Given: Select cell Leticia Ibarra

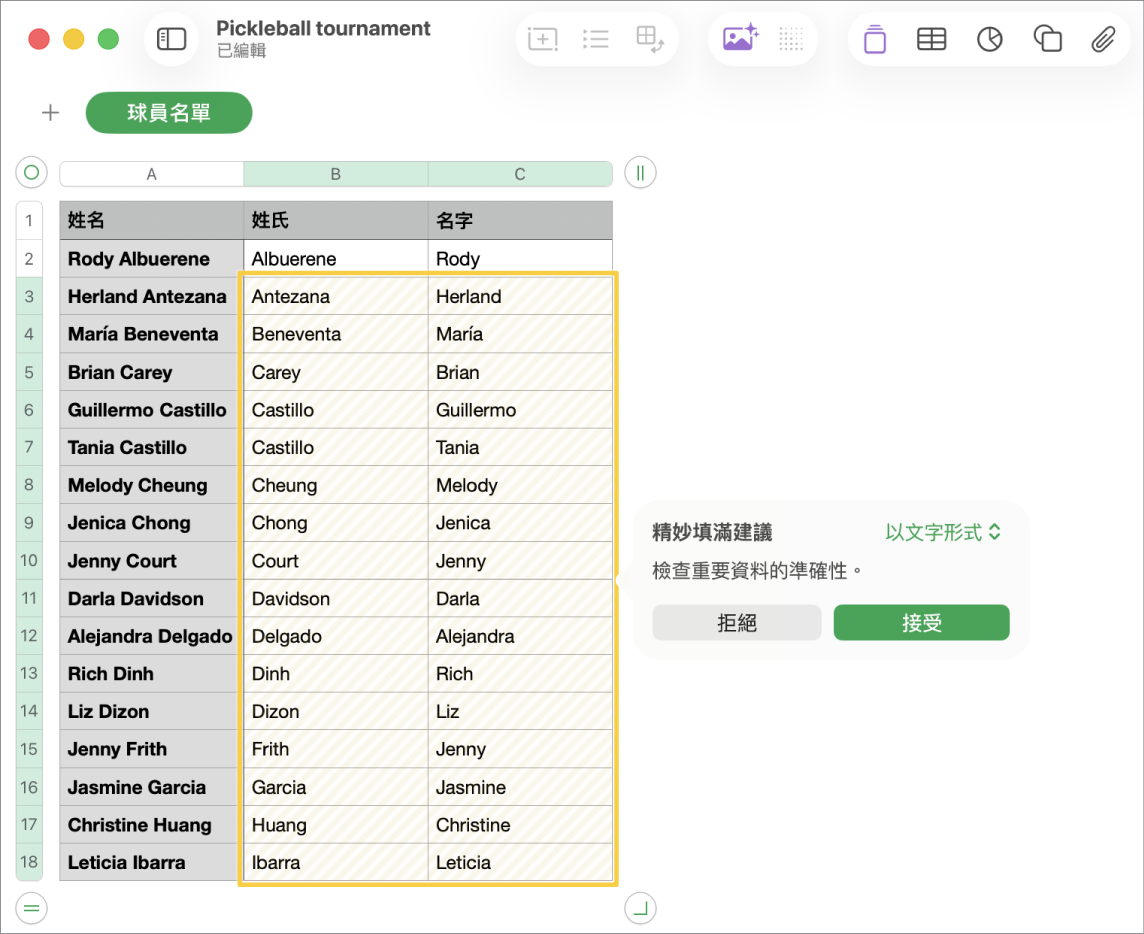Looking at the screenshot, I should pos(151,862).
